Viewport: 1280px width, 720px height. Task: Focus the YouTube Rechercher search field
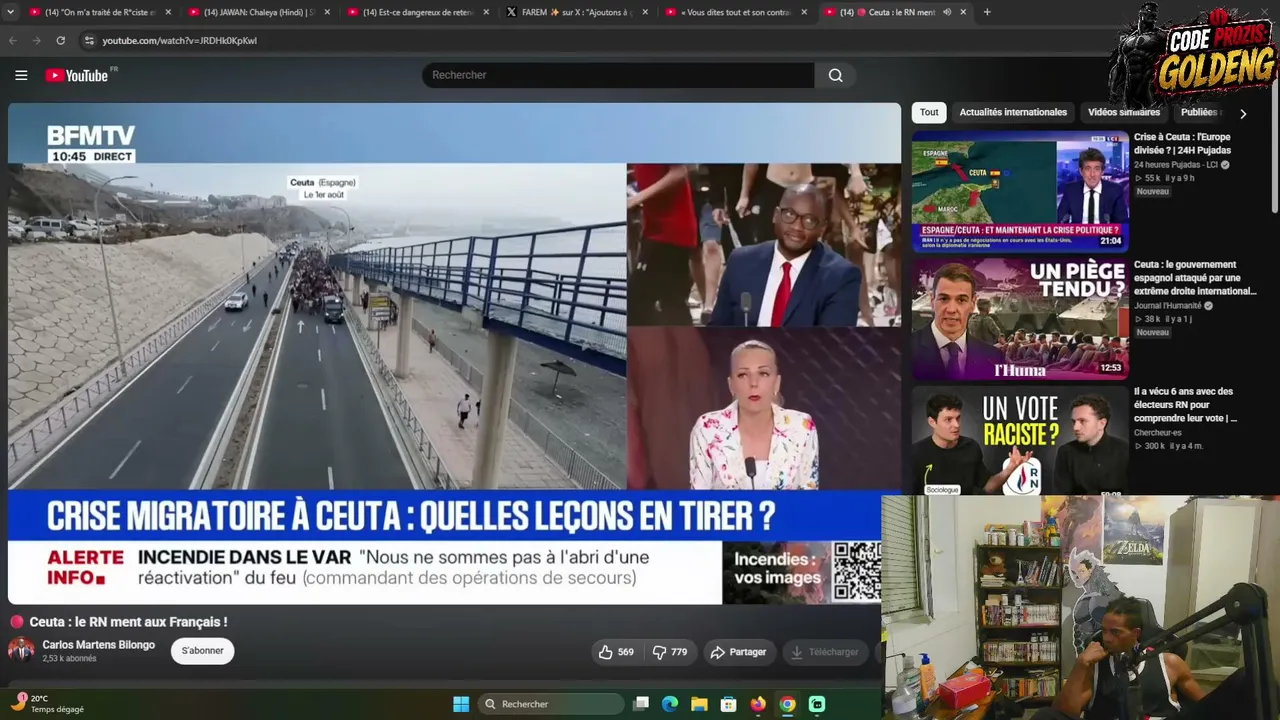[x=618, y=75]
